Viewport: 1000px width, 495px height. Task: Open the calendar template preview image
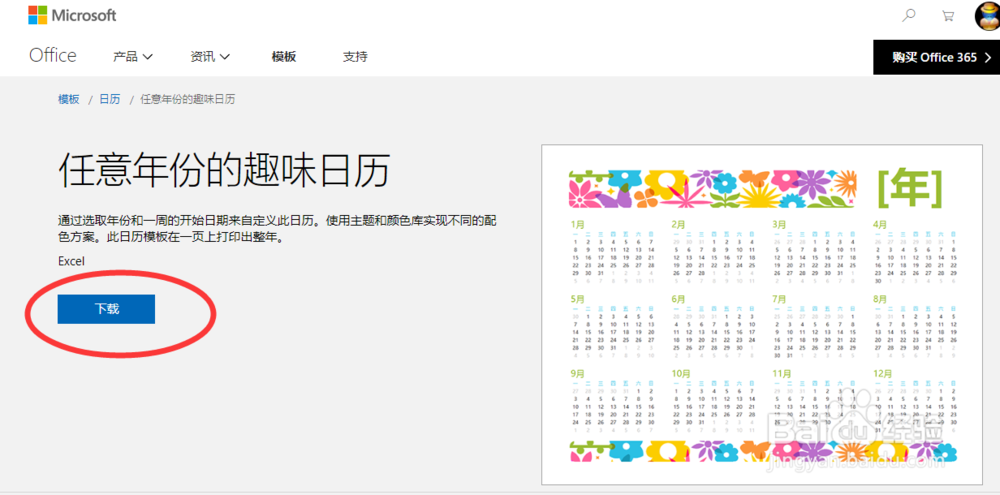point(762,314)
